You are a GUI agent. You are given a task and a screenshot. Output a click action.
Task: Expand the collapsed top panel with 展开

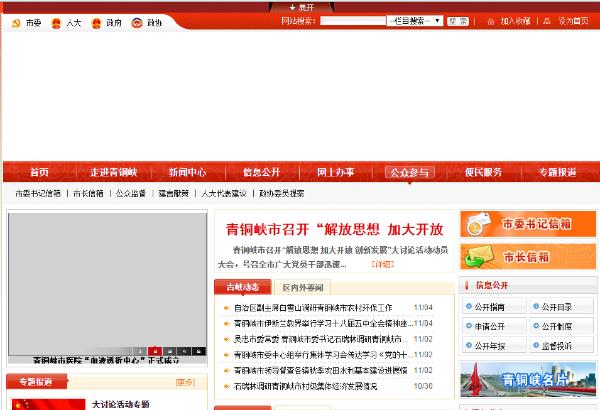tap(300, 6)
